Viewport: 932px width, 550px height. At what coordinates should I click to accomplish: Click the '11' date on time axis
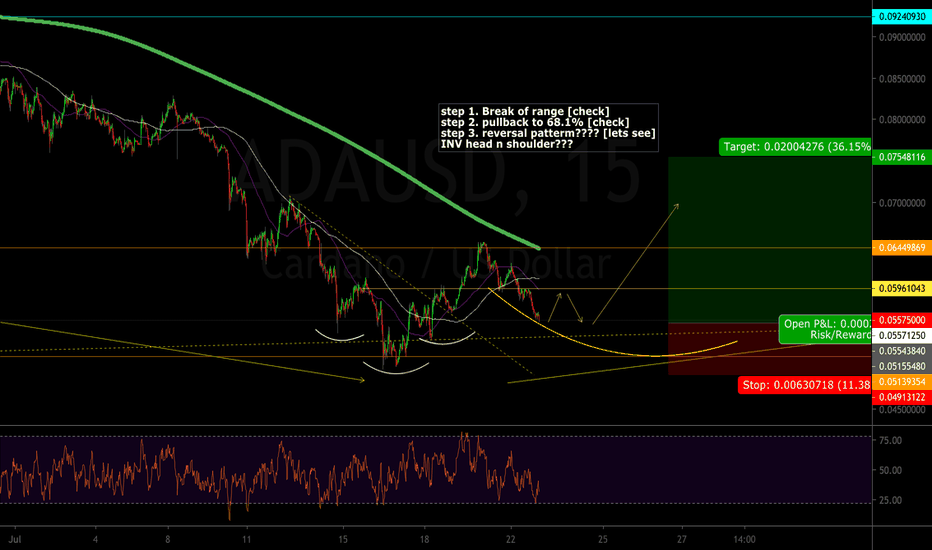point(246,539)
